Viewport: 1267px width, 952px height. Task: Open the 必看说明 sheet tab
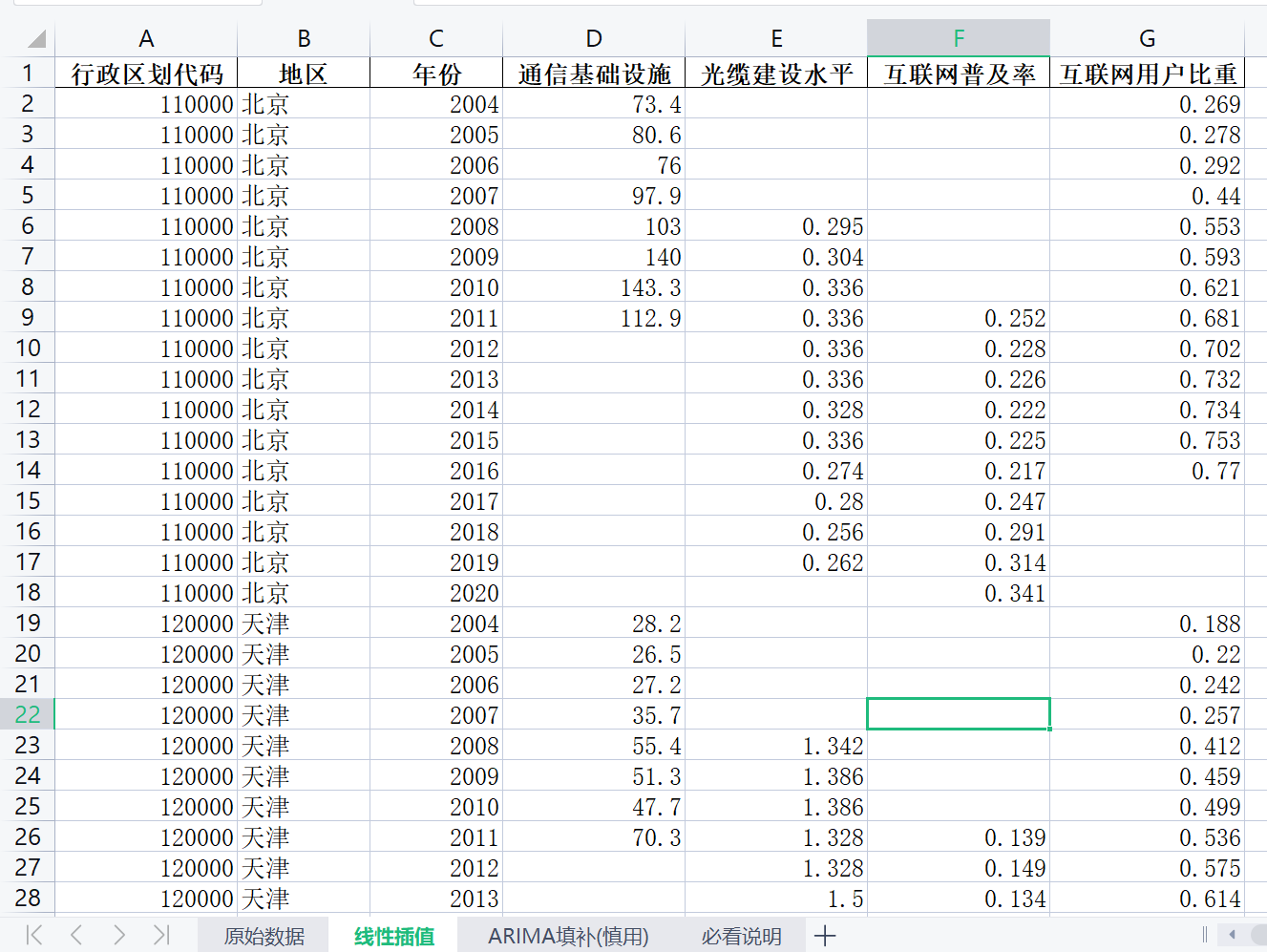pyautogui.click(x=741, y=936)
